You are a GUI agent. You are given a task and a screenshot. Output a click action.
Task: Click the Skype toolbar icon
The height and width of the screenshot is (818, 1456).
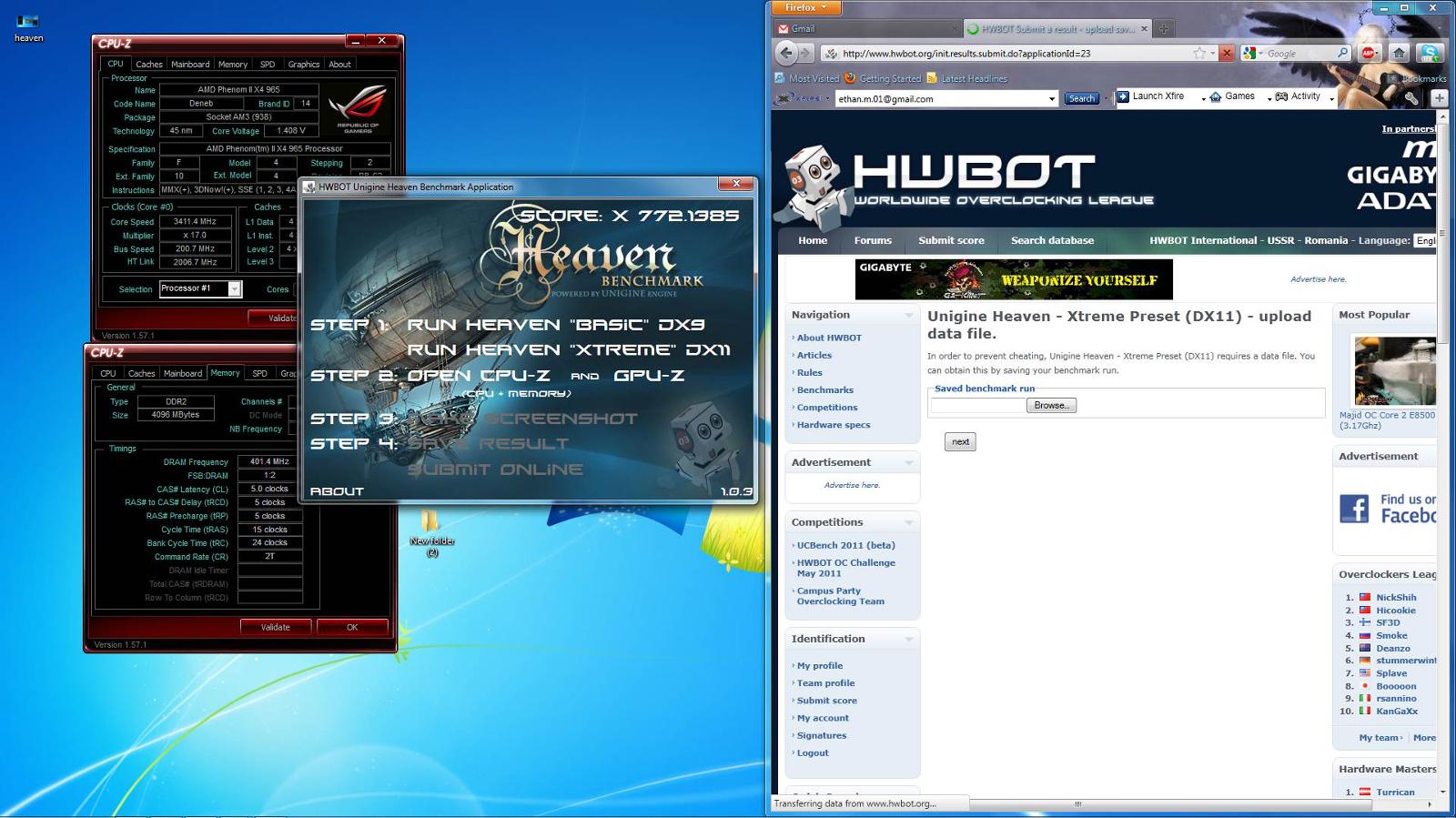click(1430, 53)
